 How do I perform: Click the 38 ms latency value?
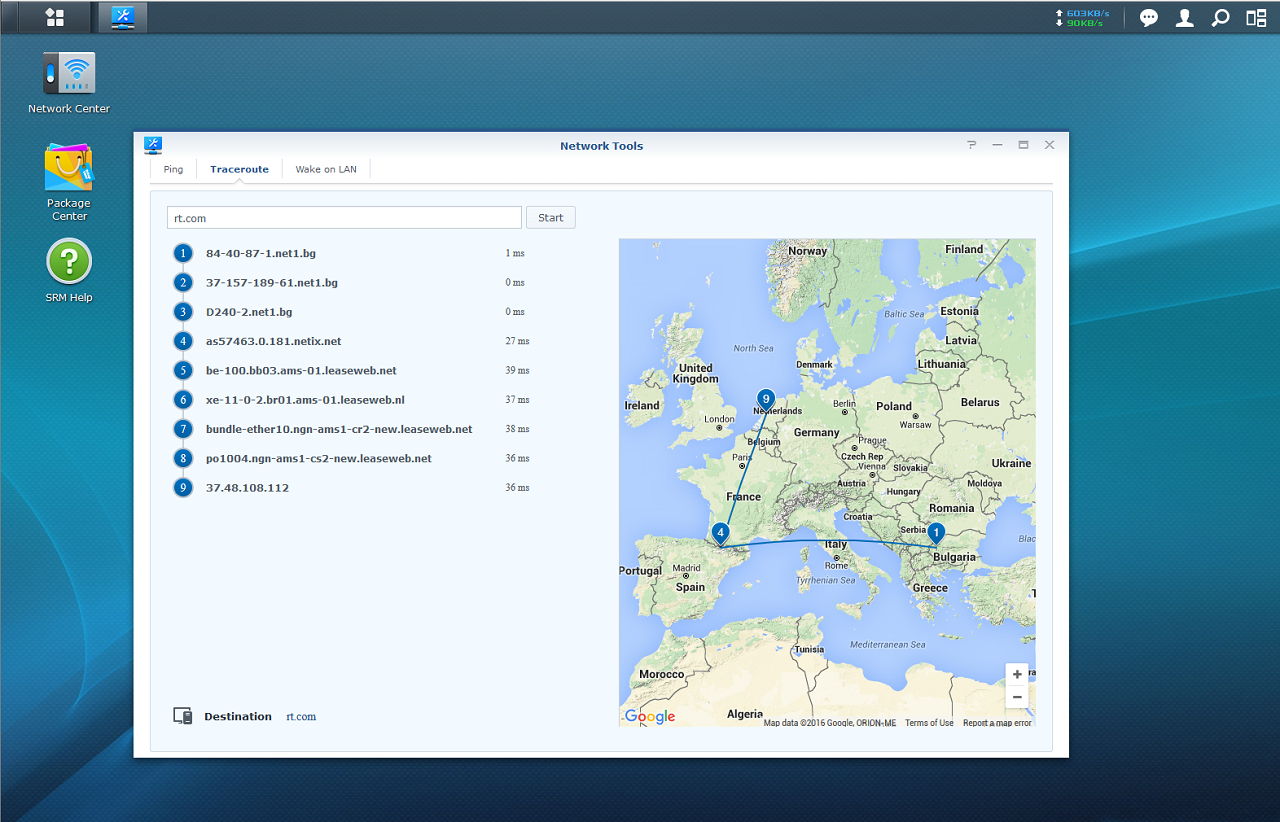click(517, 429)
